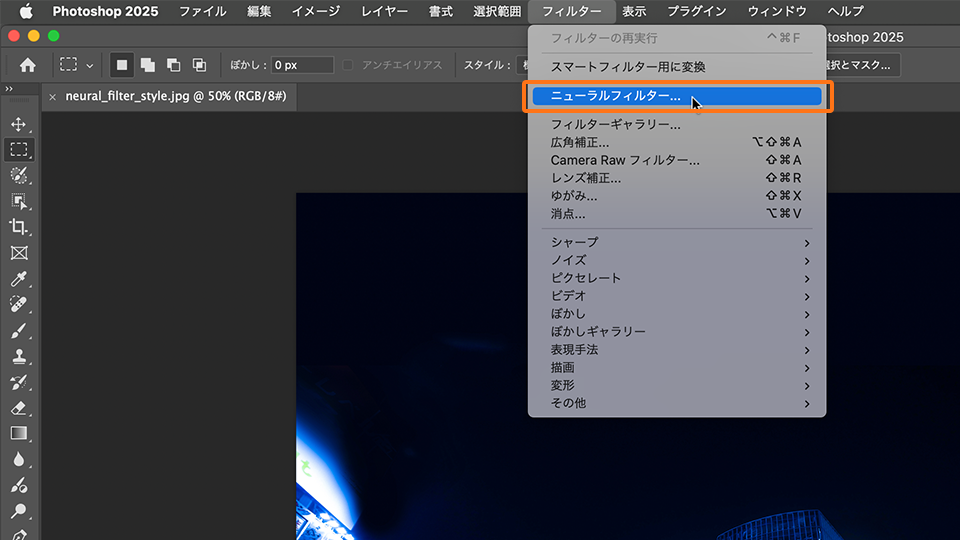Screen dimensions: 960x540
Task: Expand the ノイズ submenu
Action: coord(677,260)
